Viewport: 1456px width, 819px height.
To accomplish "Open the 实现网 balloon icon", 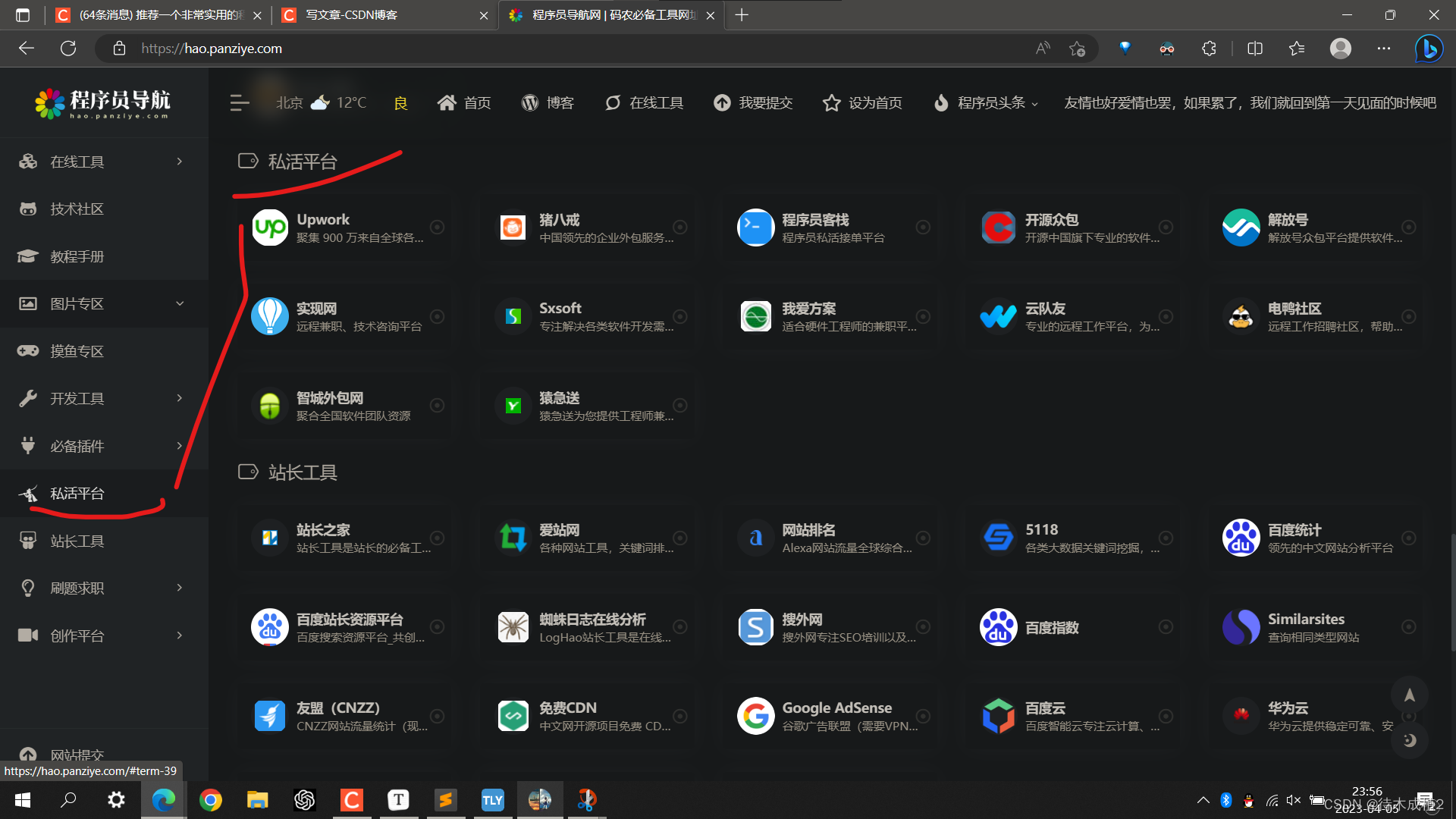I will 270,316.
